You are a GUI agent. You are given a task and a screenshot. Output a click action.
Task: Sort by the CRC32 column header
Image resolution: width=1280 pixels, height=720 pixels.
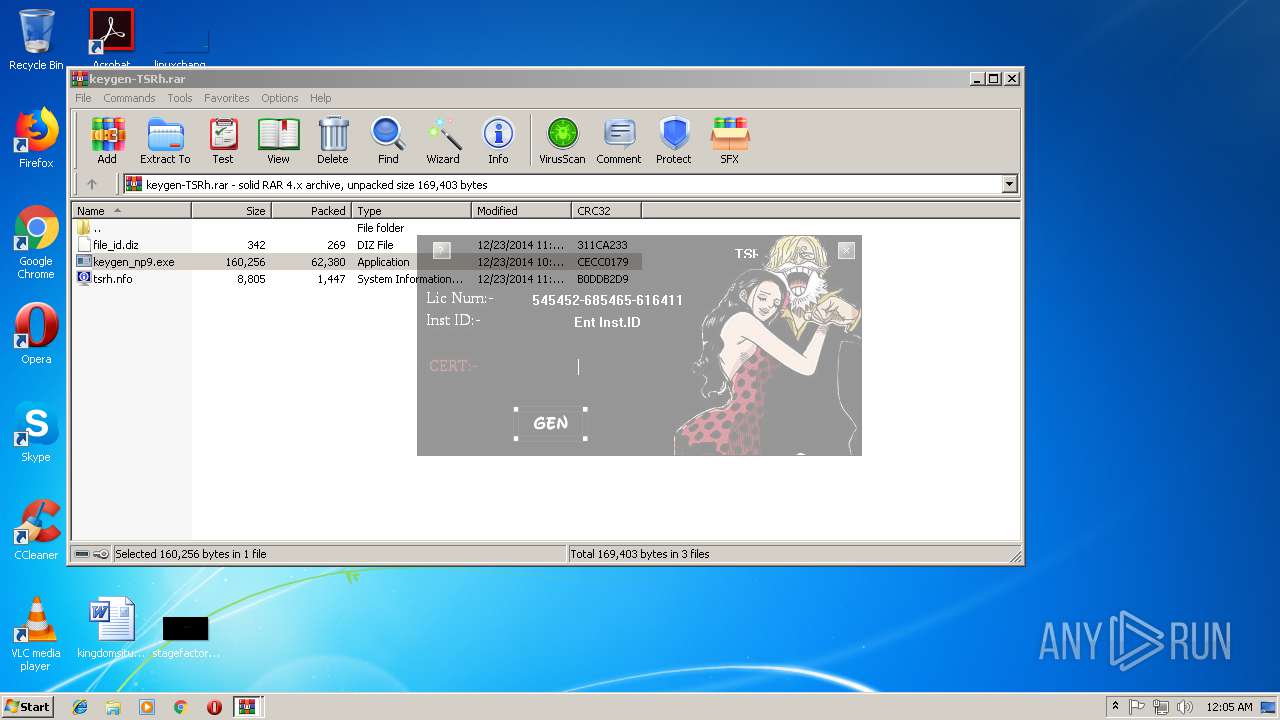coord(607,211)
